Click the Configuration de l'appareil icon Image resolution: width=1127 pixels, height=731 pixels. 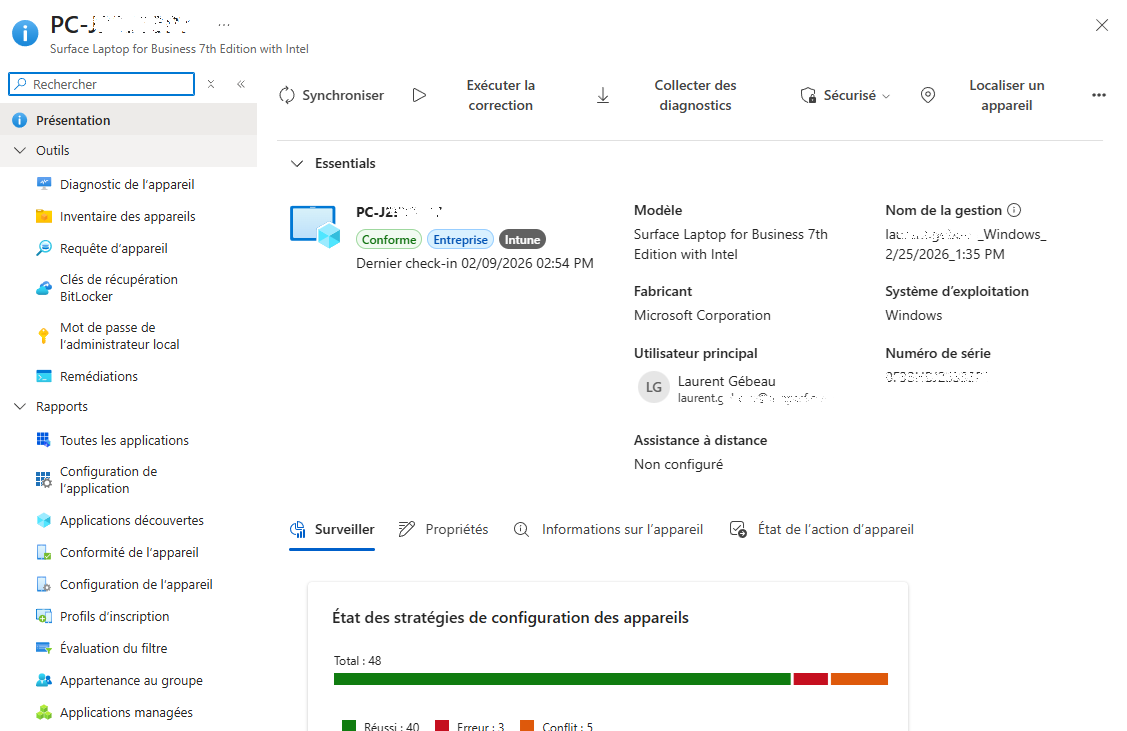coord(44,584)
